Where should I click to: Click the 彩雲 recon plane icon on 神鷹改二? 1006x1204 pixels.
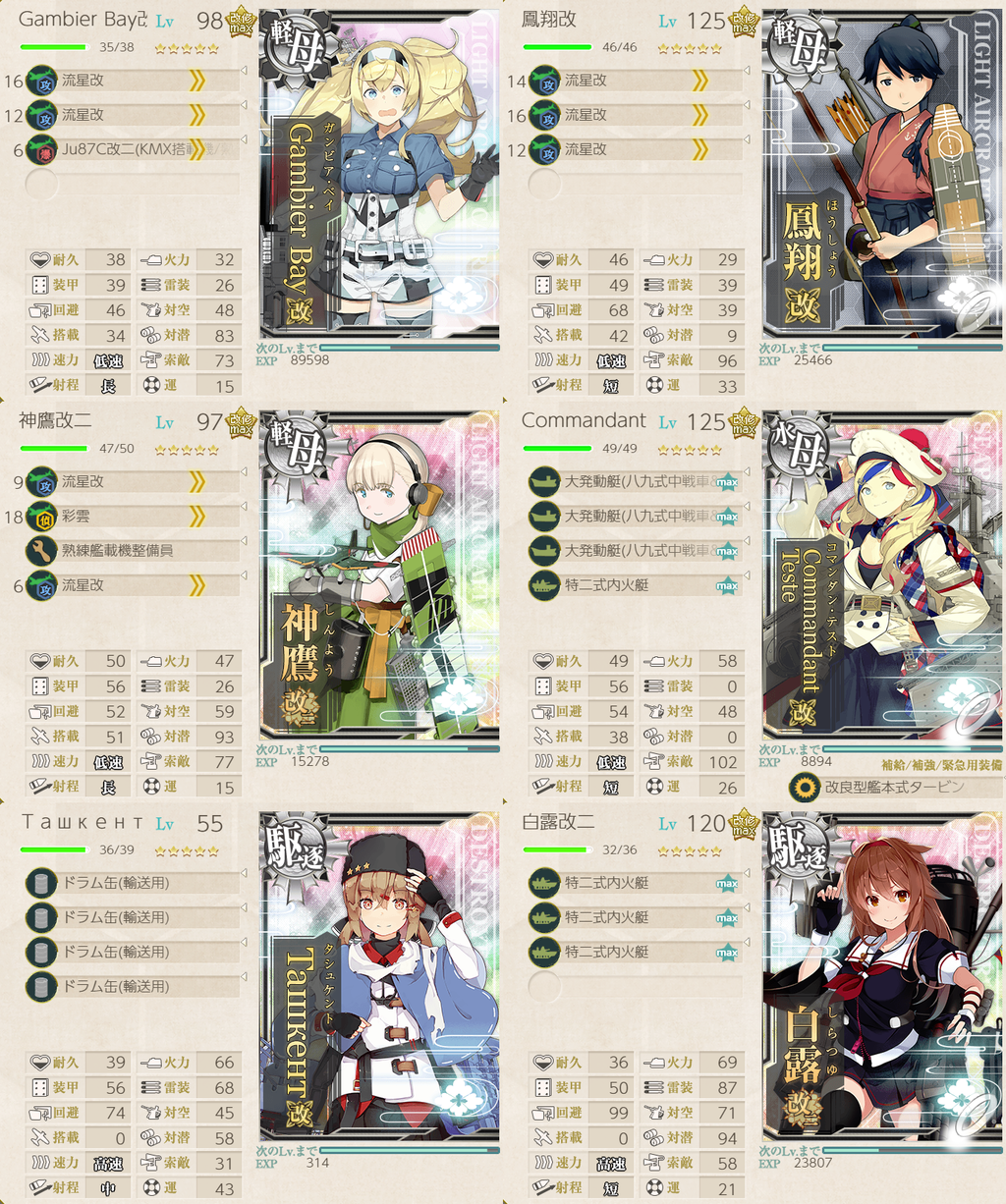click(41, 517)
